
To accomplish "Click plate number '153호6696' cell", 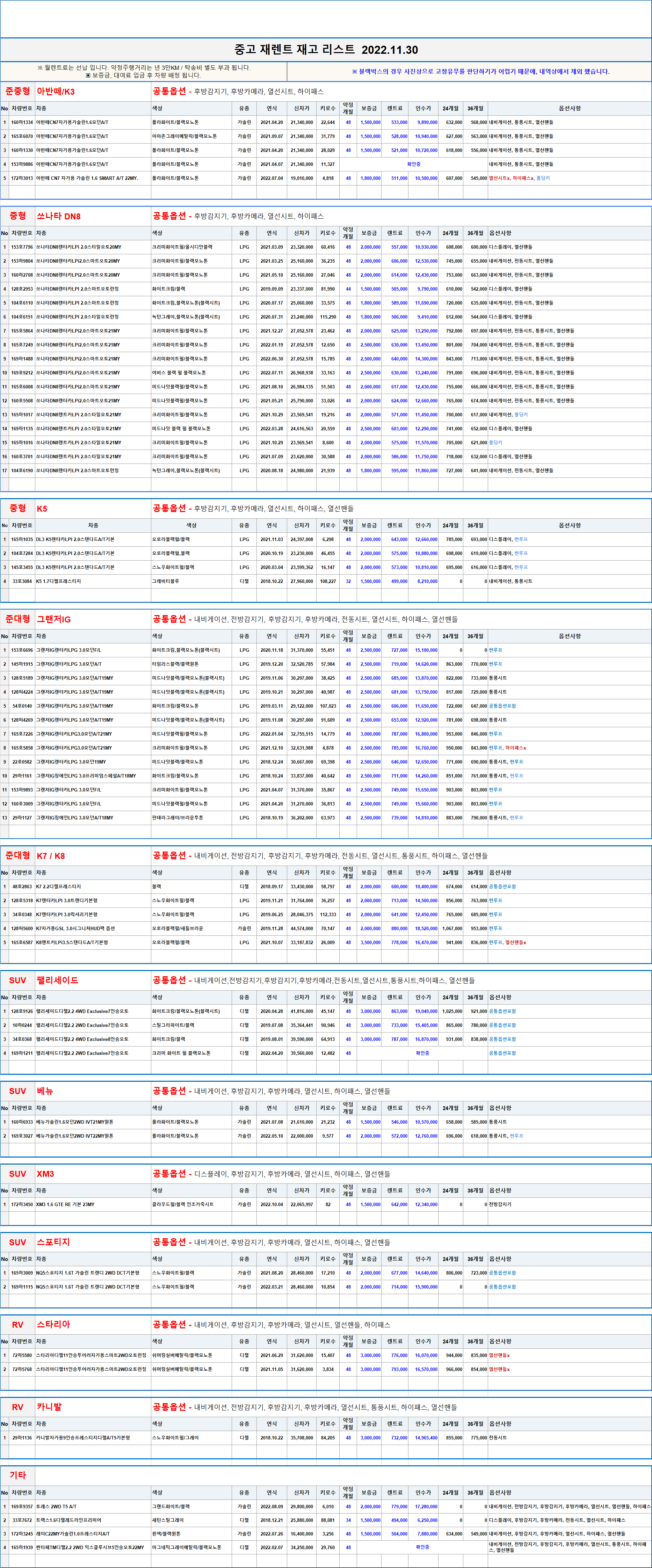I will 22,650.
